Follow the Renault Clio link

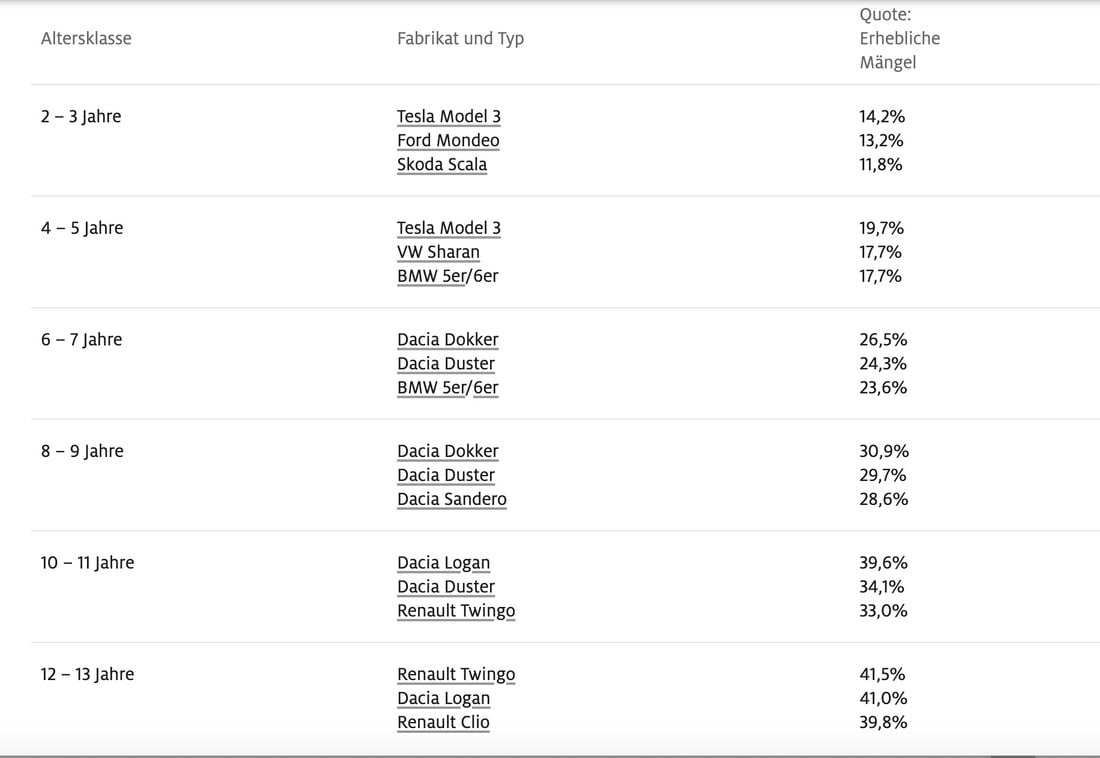click(443, 723)
